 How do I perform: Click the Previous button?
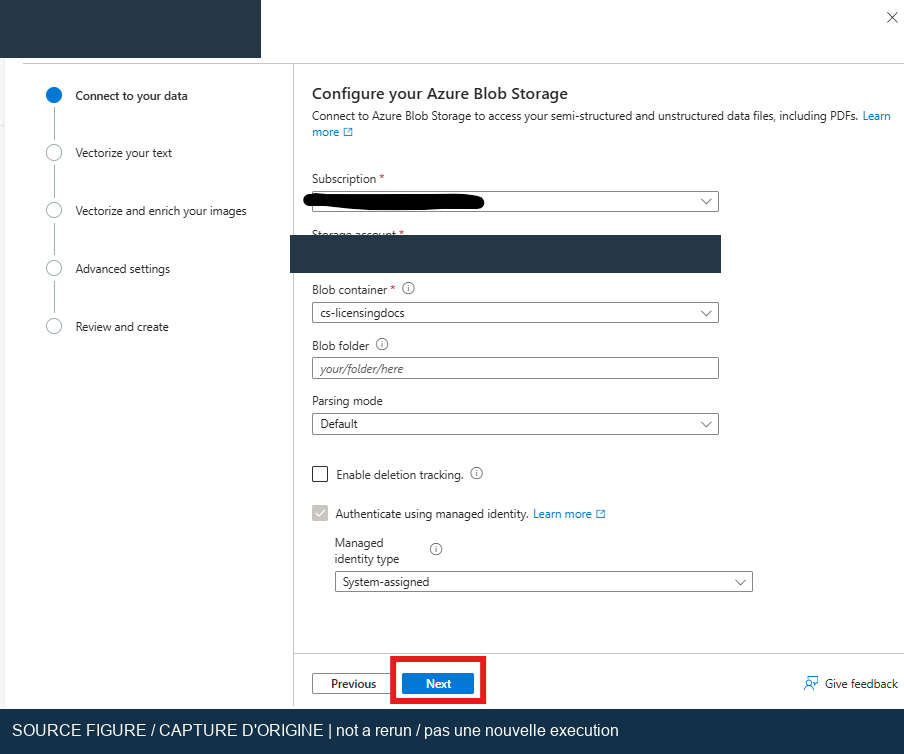pyautogui.click(x=353, y=683)
